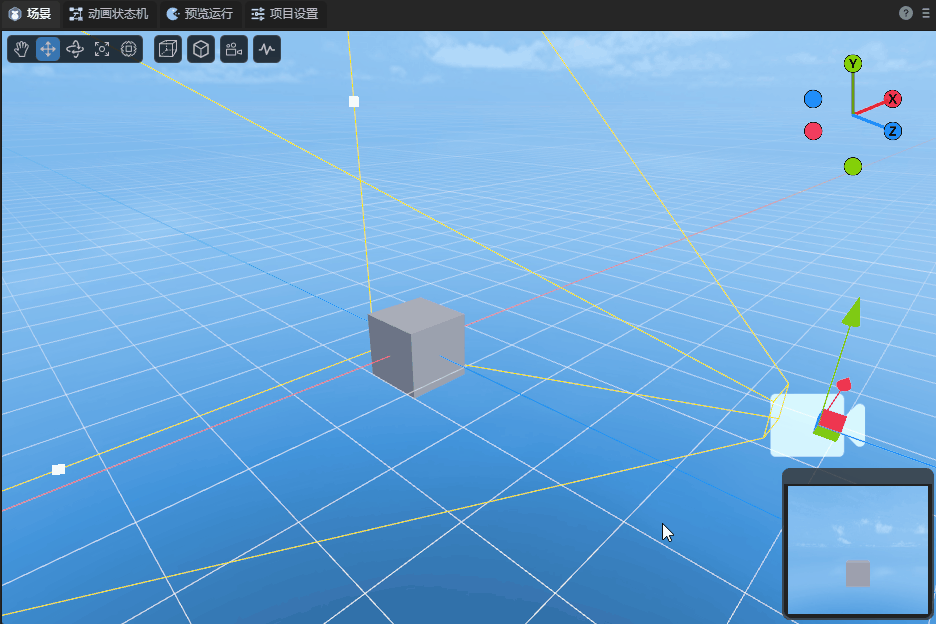Toggle the pulse waveform stats button
This screenshot has width=936, height=624.
[x=267, y=49]
